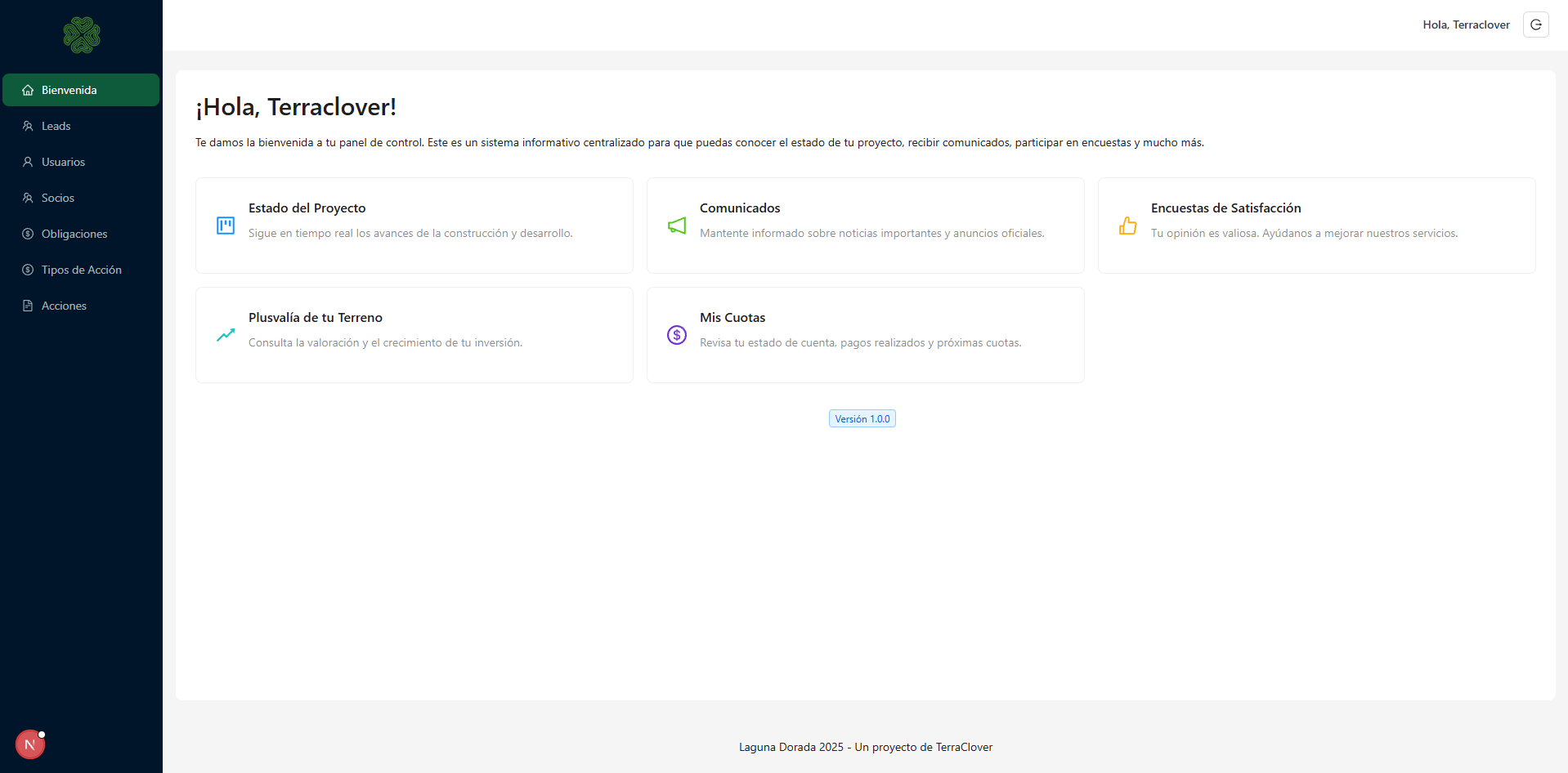Click the dollar circle icon on Mis Cuotas
Screen dimensions: 1568x773
(x=676, y=335)
